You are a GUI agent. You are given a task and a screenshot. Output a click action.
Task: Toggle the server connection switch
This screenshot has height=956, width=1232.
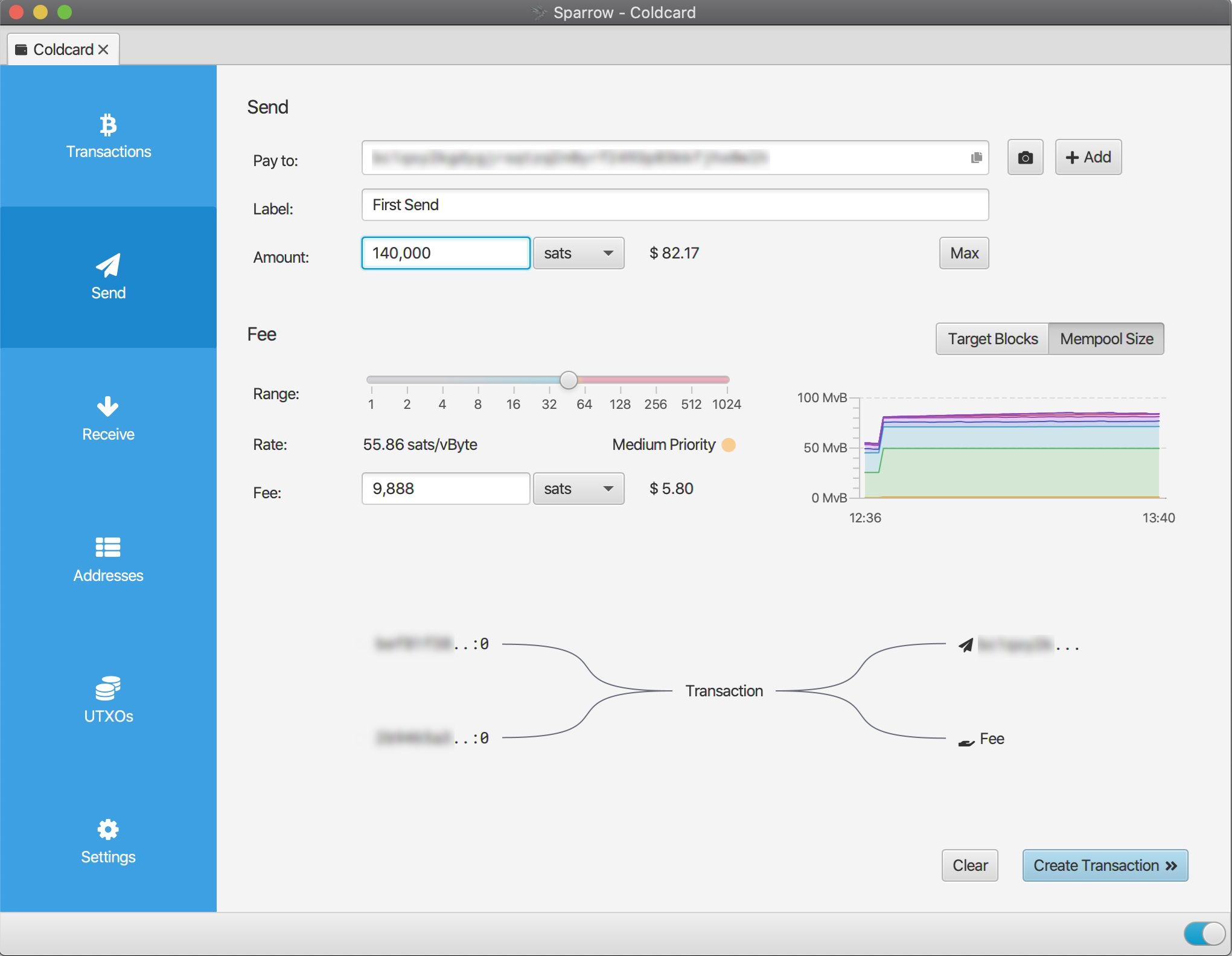(x=1204, y=933)
